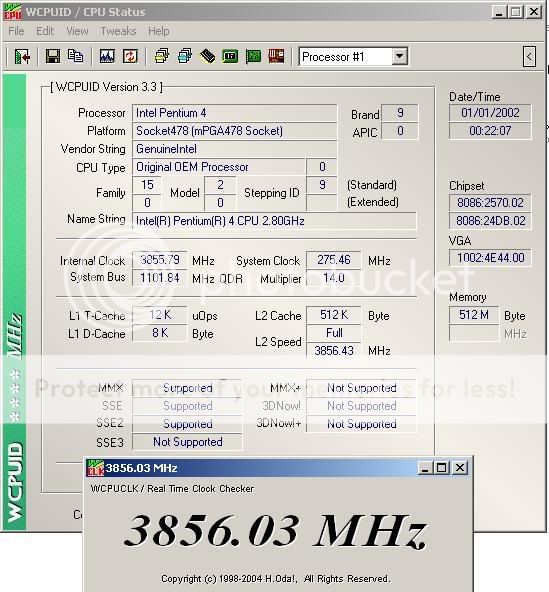This screenshot has height=592, width=549.
Task: Click the Memory value 512 M
Action: point(474,315)
